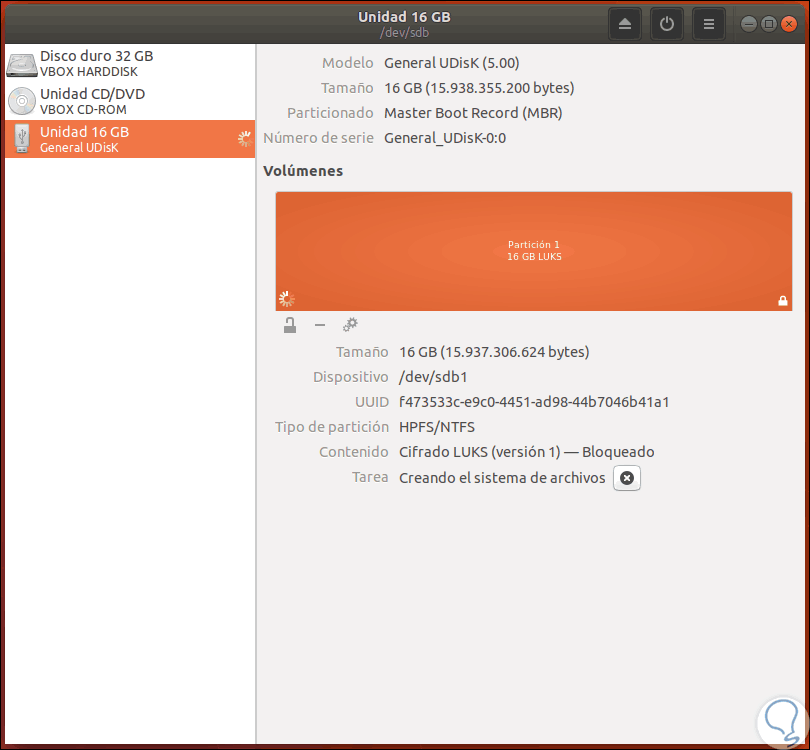The height and width of the screenshot is (750, 810).
Task: Close the Disks window
Action: 788,24
